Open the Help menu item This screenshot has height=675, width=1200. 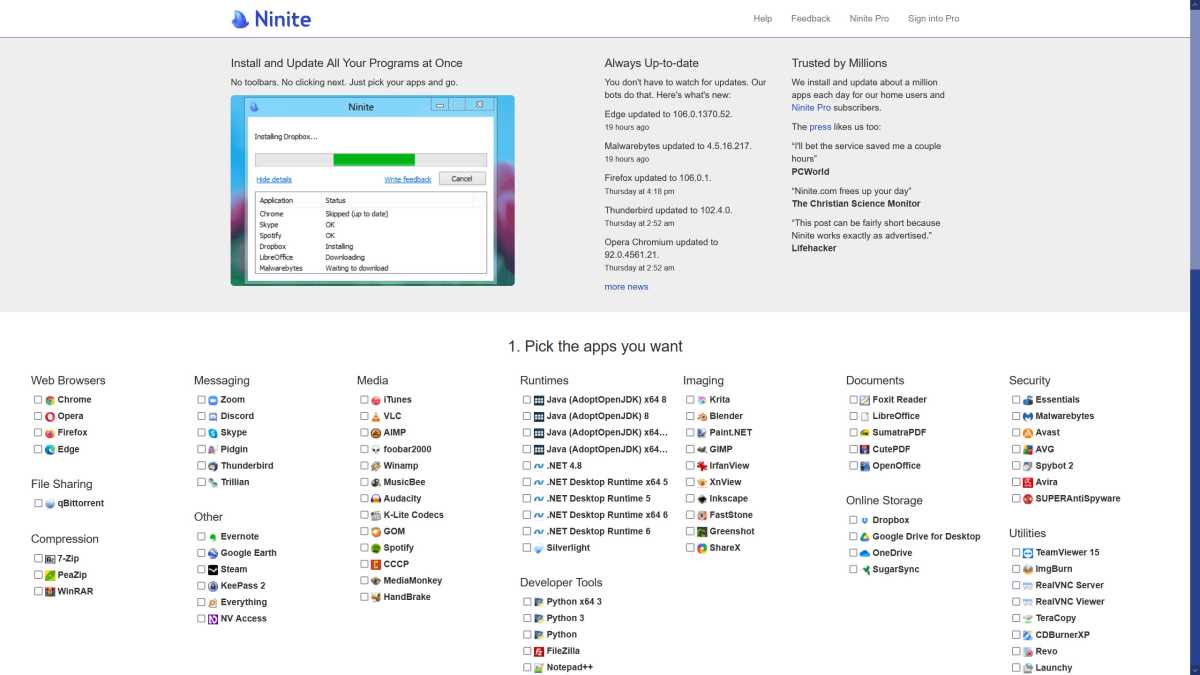(x=763, y=19)
